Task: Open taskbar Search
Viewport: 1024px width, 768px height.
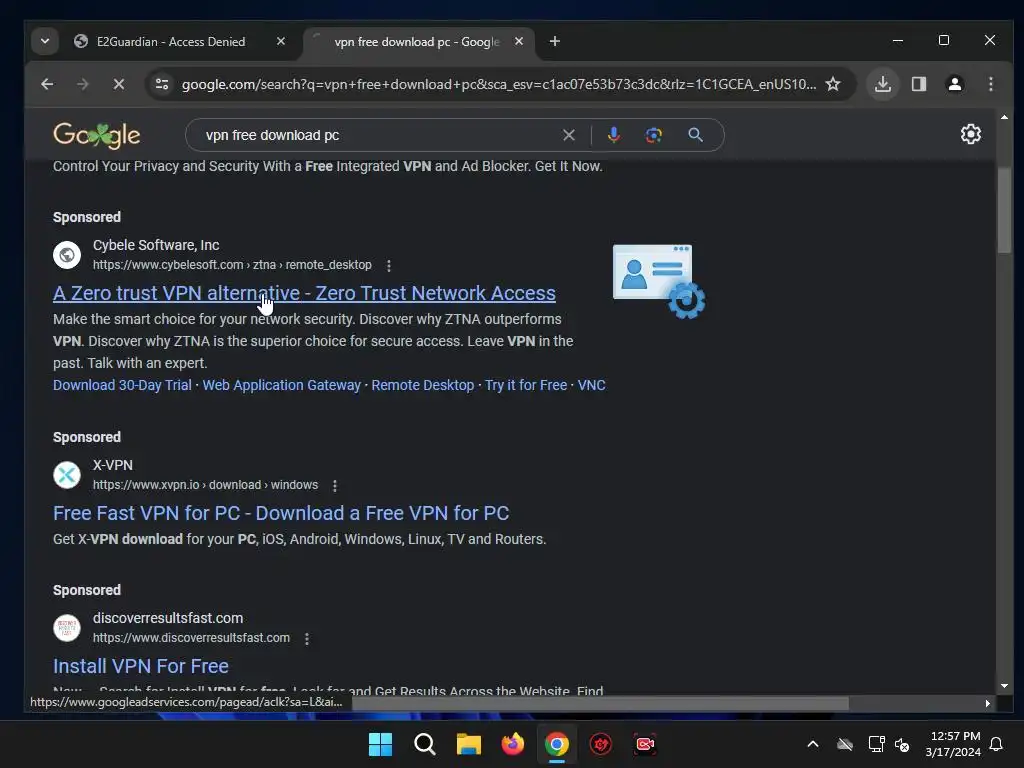Action: tap(424, 744)
